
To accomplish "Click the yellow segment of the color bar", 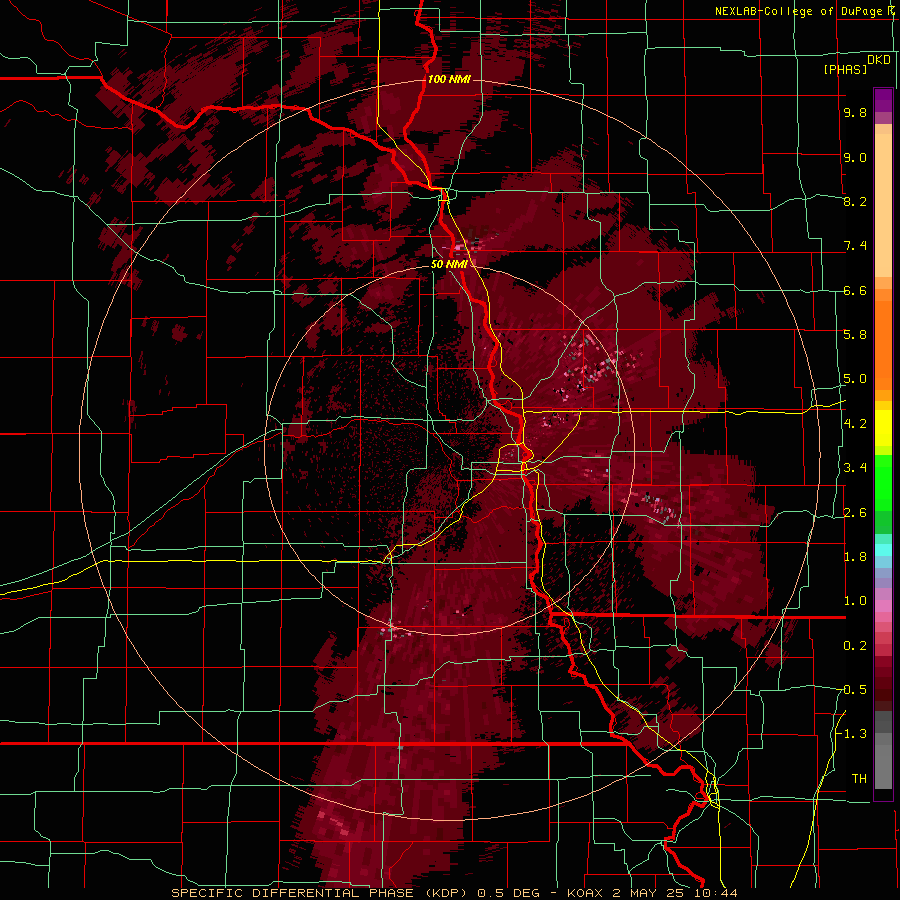I will (x=883, y=428).
